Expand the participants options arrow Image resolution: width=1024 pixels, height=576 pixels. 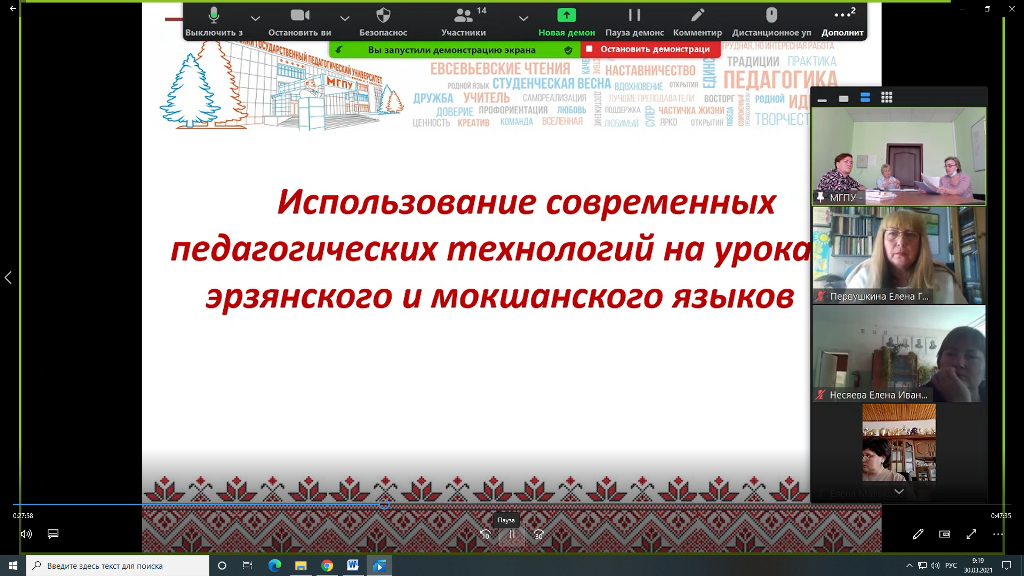[x=523, y=18]
